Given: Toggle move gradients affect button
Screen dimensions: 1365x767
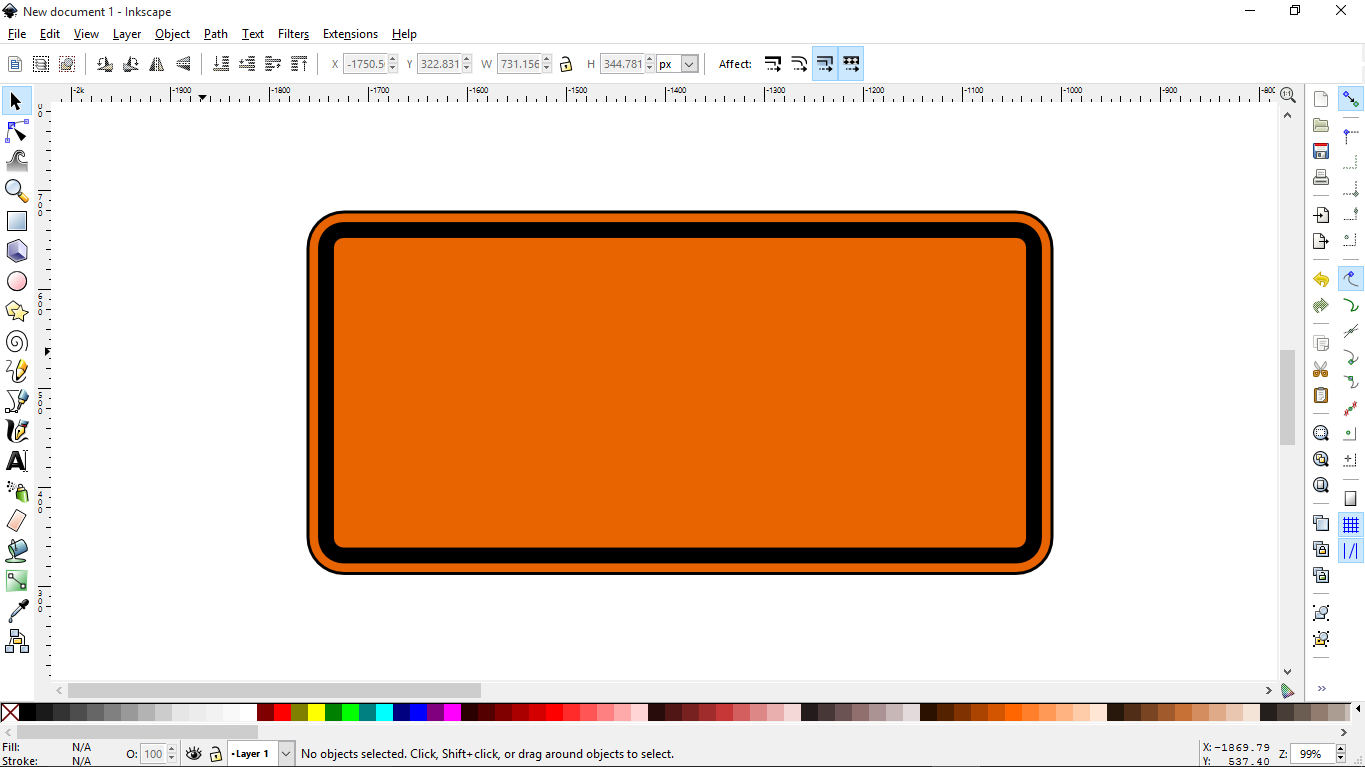Looking at the screenshot, I should tap(825, 64).
